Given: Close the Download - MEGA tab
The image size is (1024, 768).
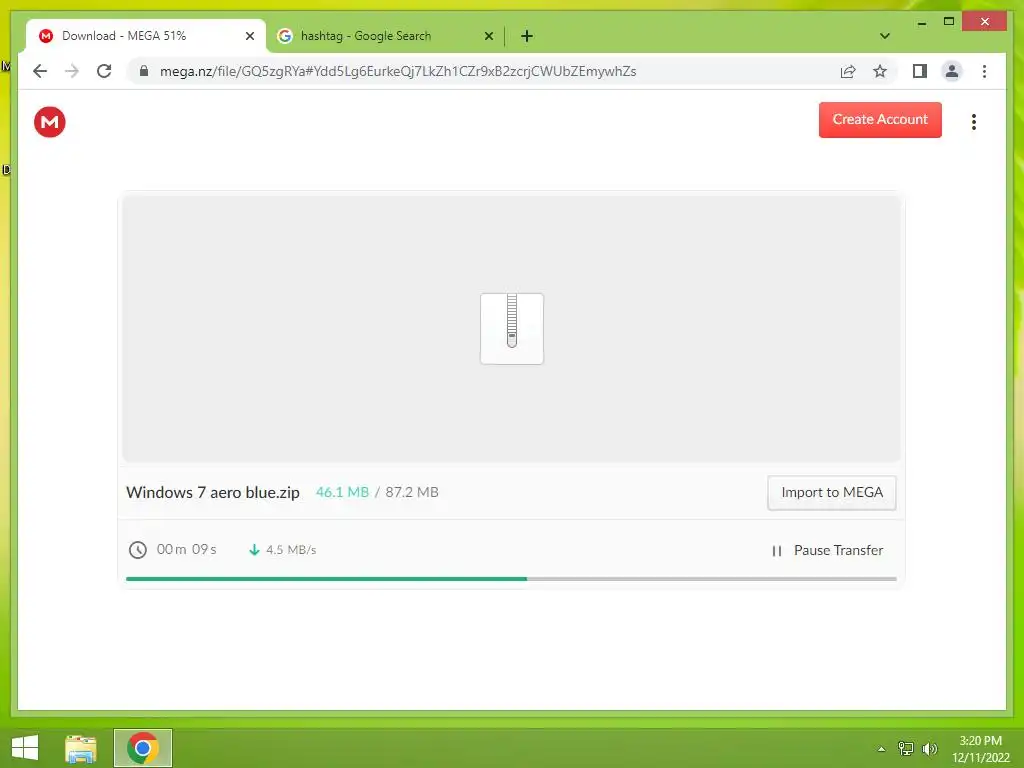Looking at the screenshot, I should 249,37.
